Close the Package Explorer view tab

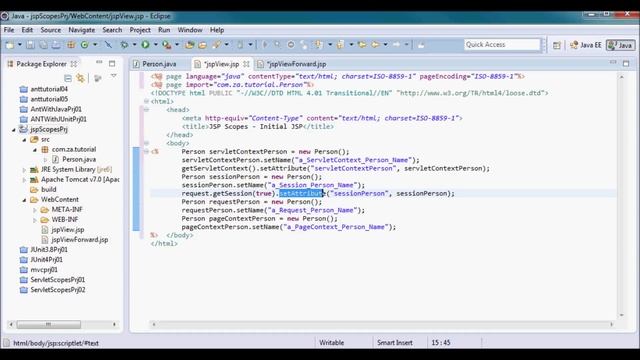(x=74, y=64)
